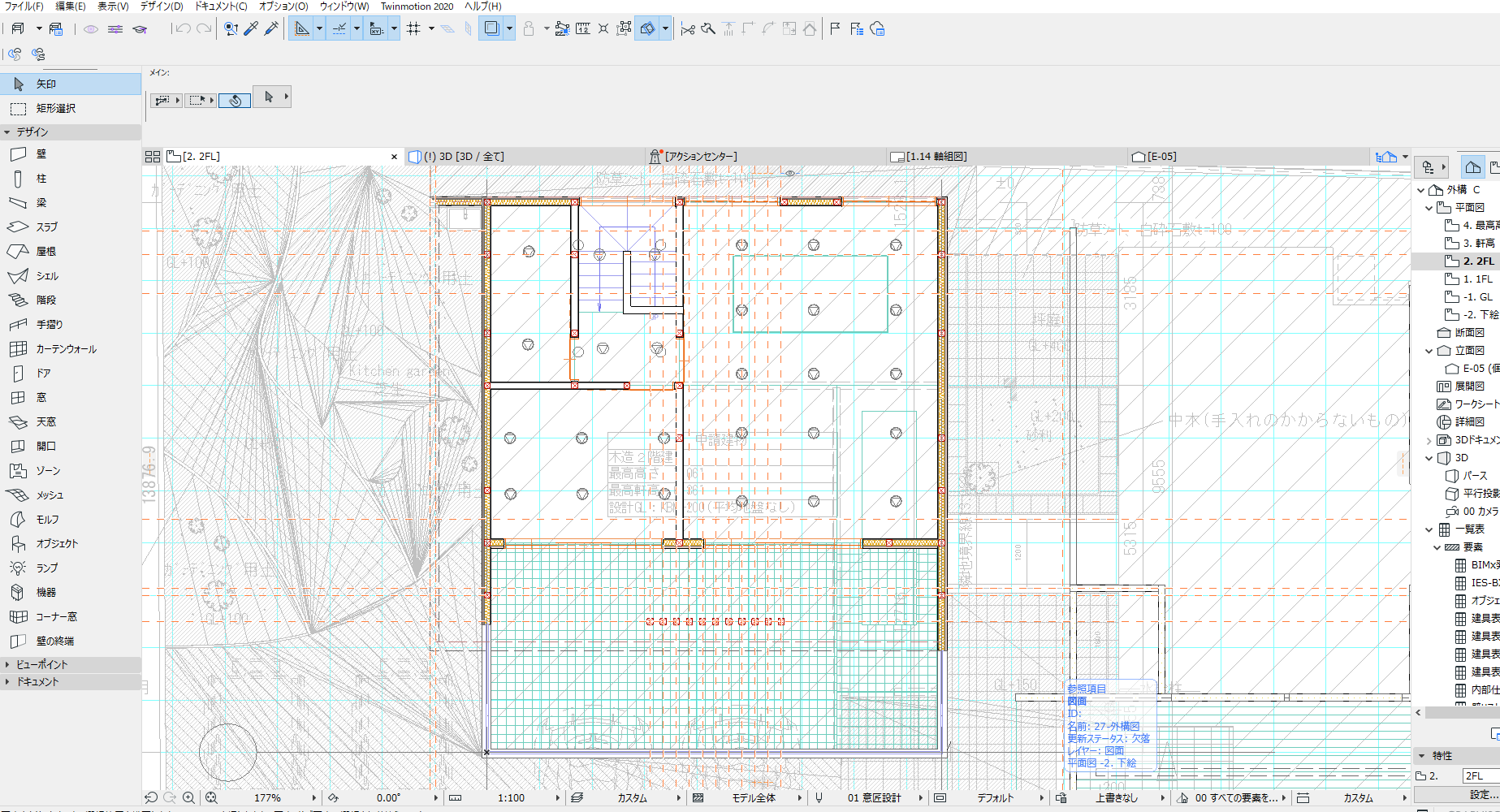Viewport: 1500px width, 812px height.
Task: Expand the 3Dドキュメント navigator node
Action: coord(1429,440)
